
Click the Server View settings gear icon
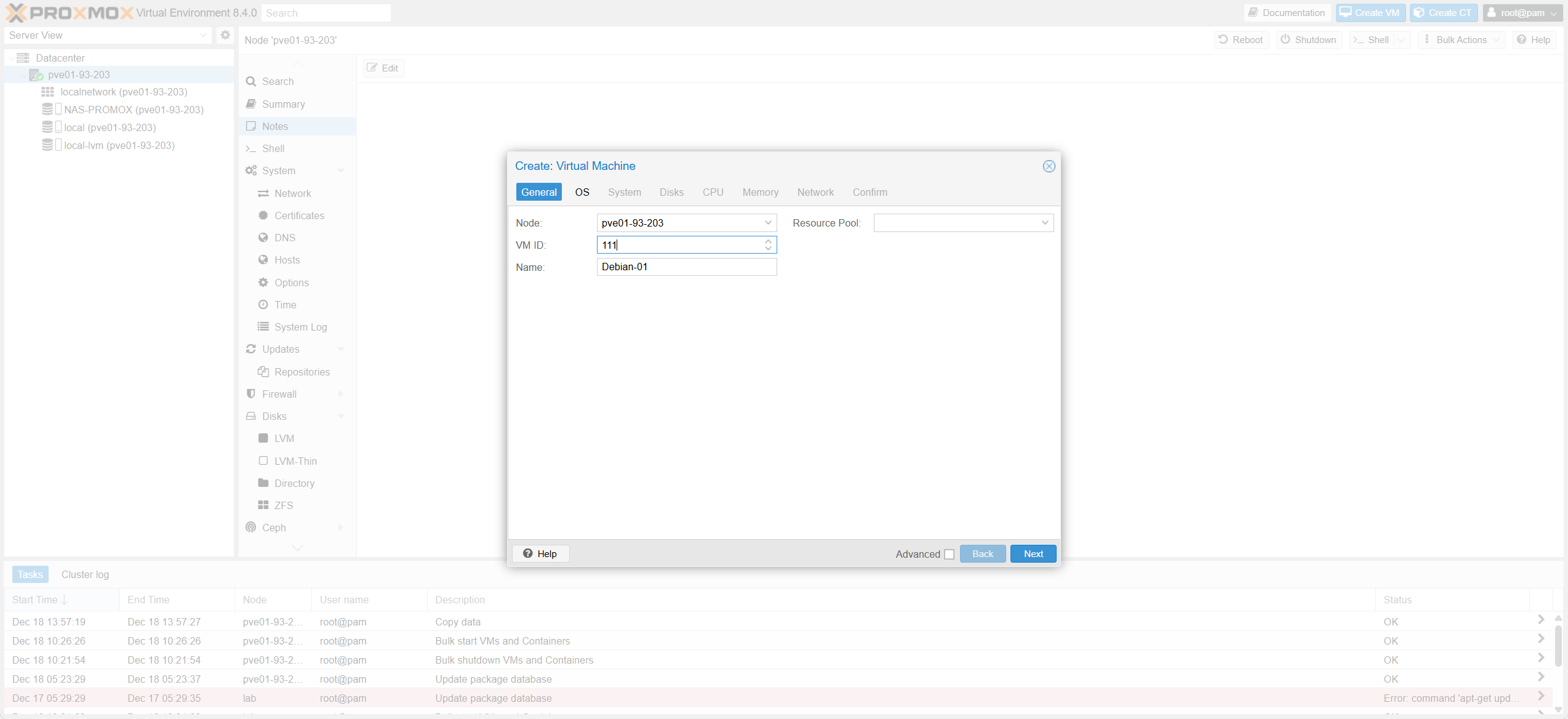pos(225,35)
